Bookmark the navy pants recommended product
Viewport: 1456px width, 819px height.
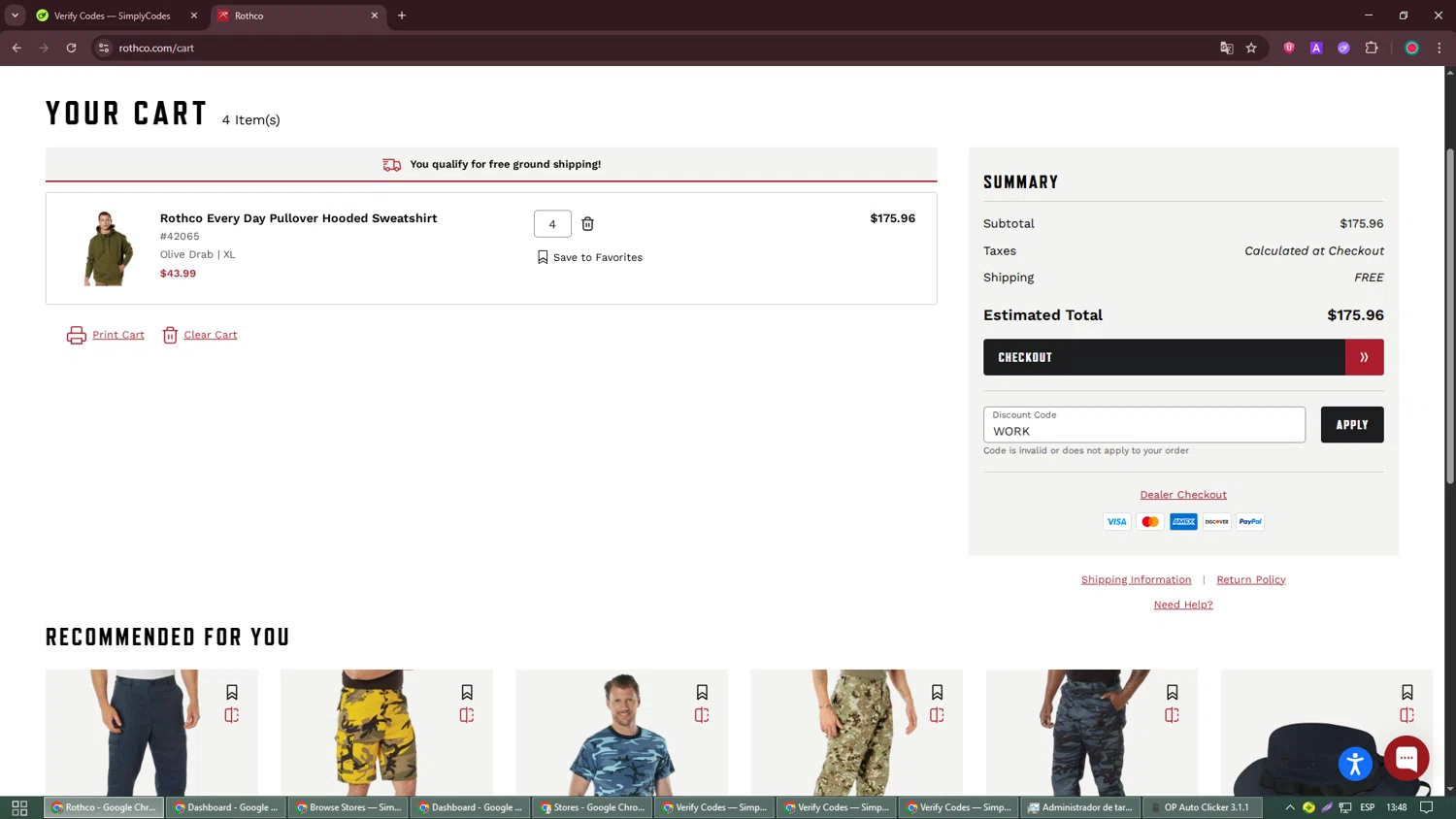pyautogui.click(x=232, y=692)
